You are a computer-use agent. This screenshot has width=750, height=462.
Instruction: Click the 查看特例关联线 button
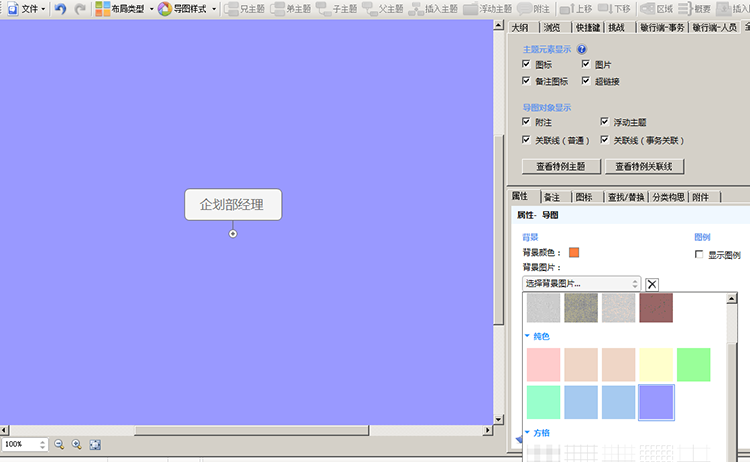[643, 166]
